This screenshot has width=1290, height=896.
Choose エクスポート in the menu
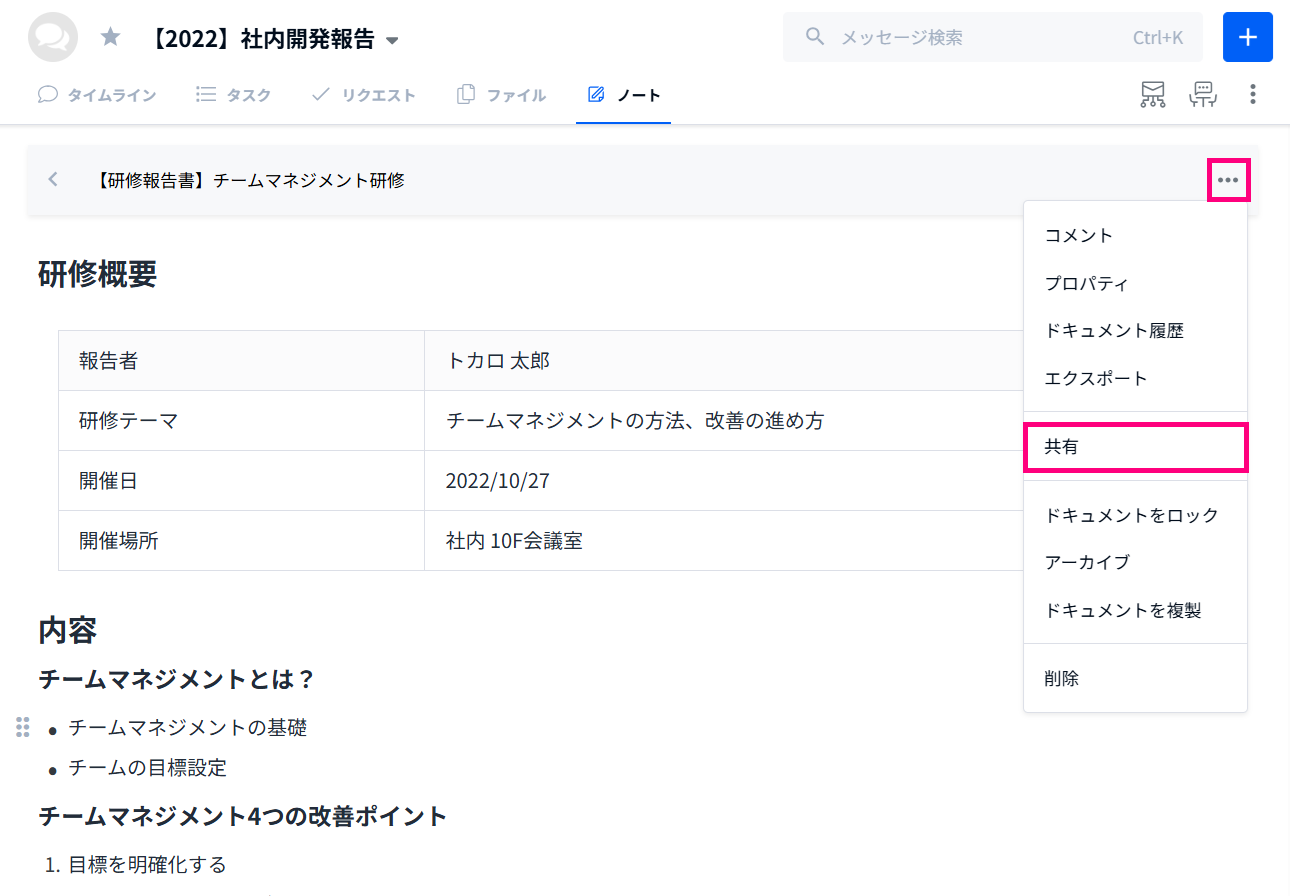1096,379
